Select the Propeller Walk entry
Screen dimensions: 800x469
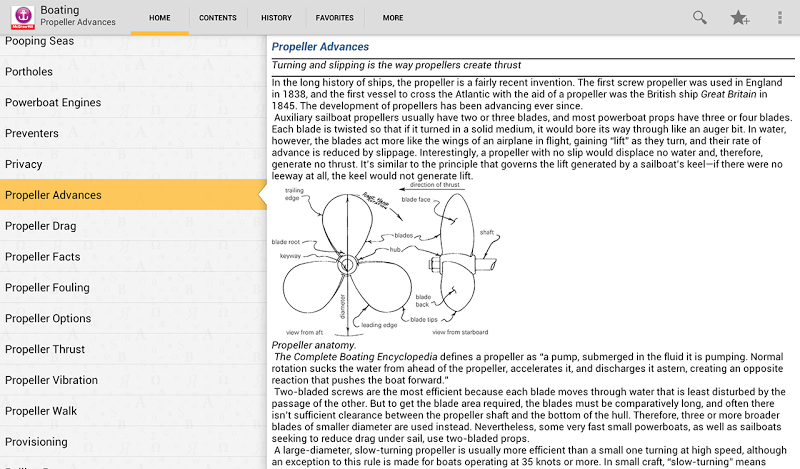click(x=133, y=411)
